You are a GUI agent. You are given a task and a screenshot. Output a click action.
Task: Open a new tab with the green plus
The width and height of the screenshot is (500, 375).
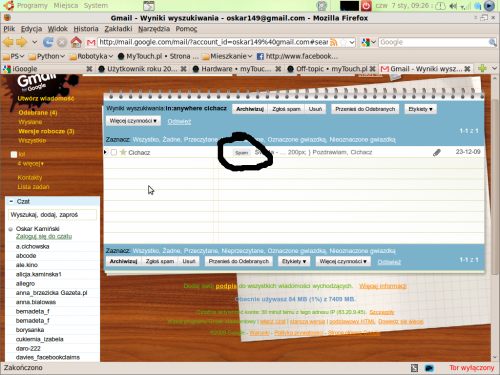482,69
